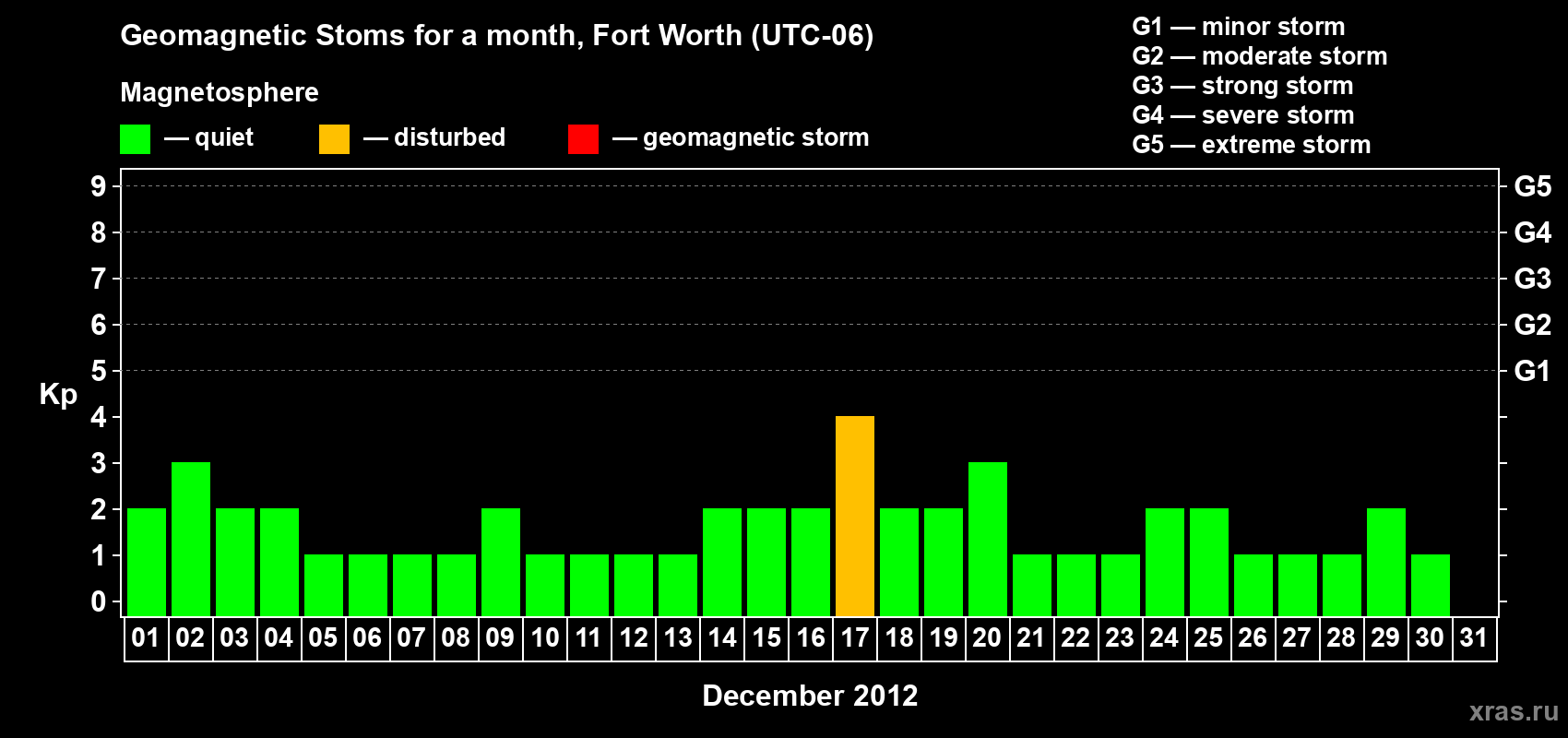Image resolution: width=1568 pixels, height=738 pixels.
Task: Select the orange bar for day 17
Action: tap(855, 516)
